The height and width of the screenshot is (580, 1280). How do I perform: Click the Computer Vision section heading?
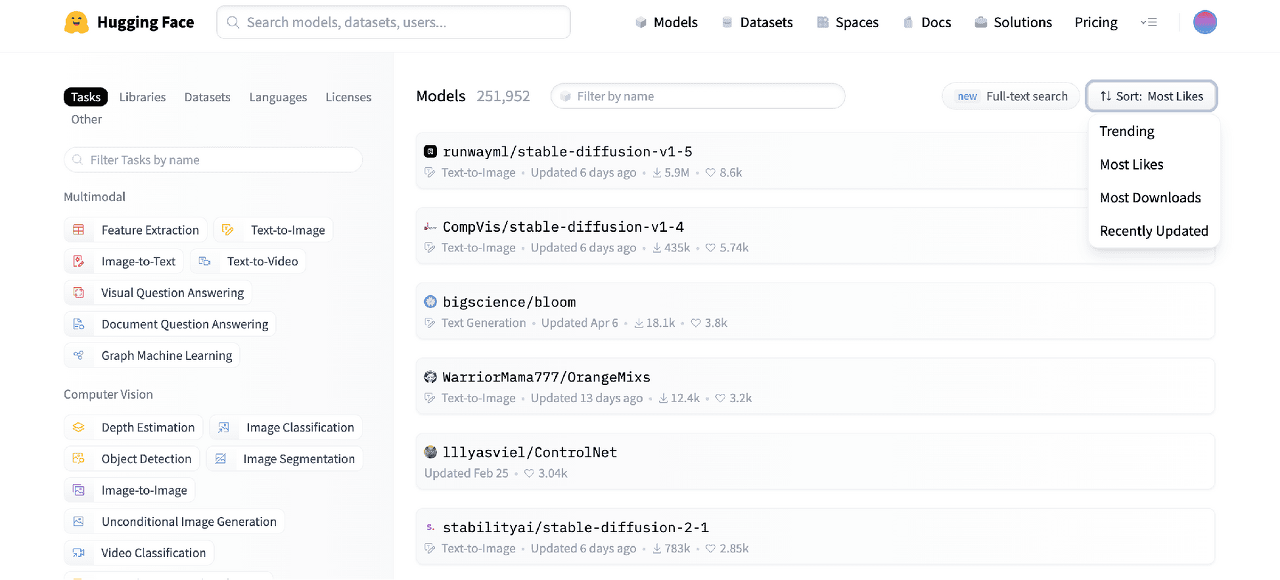(108, 394)
